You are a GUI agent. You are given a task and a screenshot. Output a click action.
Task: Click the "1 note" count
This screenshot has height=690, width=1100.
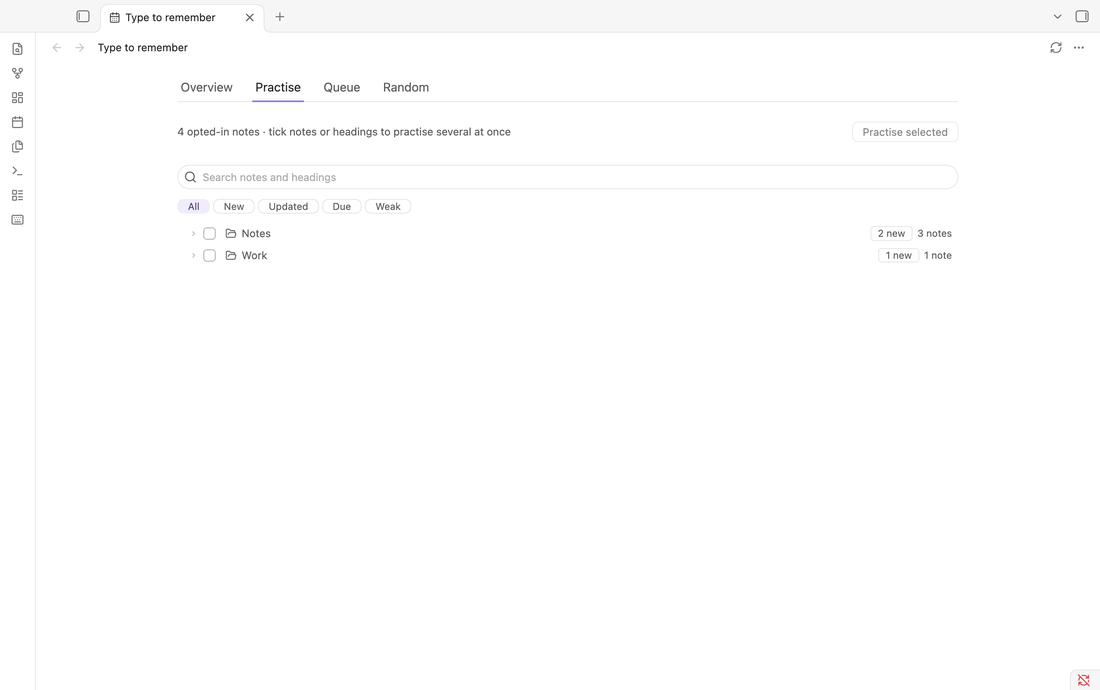pos(938,256)
